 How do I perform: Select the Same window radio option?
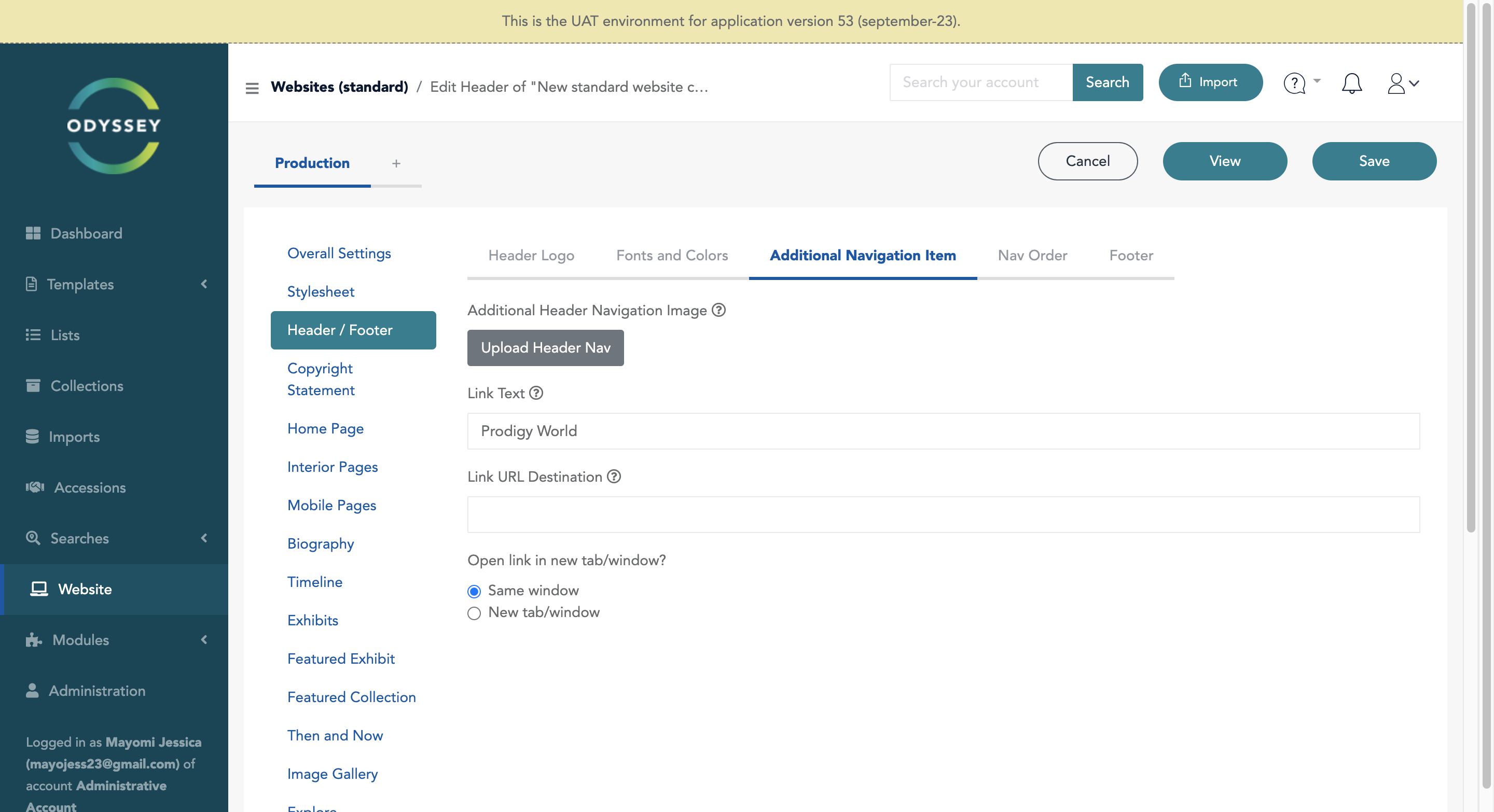pos(474,591)
